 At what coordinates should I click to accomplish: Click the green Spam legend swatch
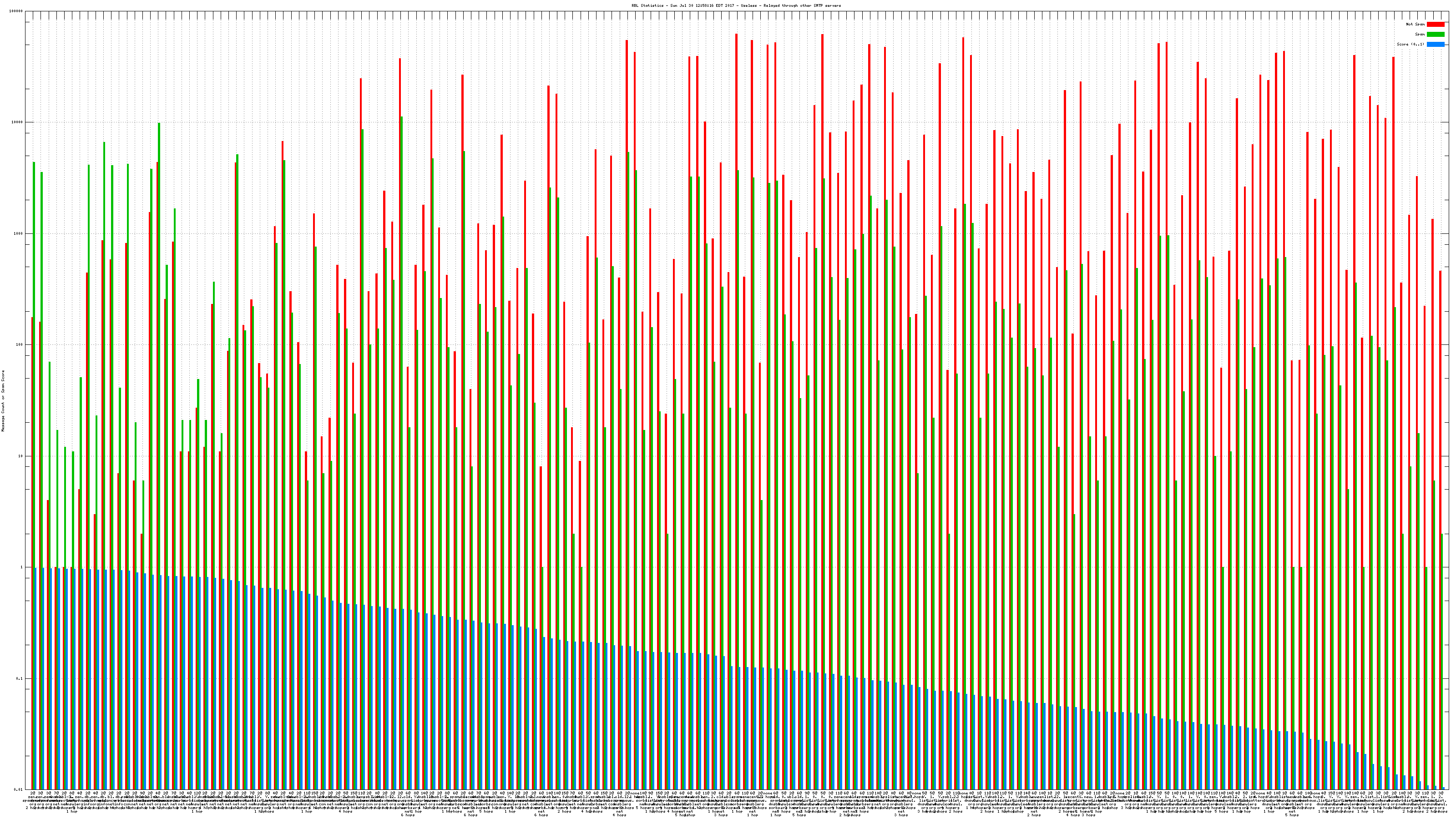[1435, 35]
